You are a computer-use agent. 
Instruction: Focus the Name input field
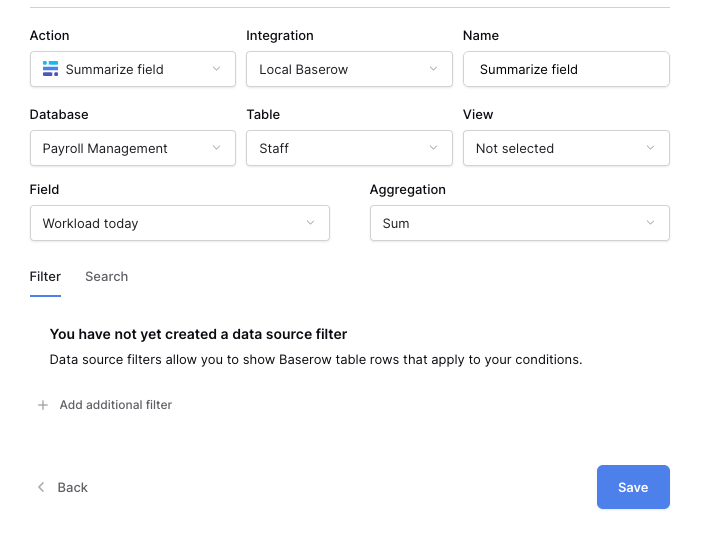click(x=566, y=69)
